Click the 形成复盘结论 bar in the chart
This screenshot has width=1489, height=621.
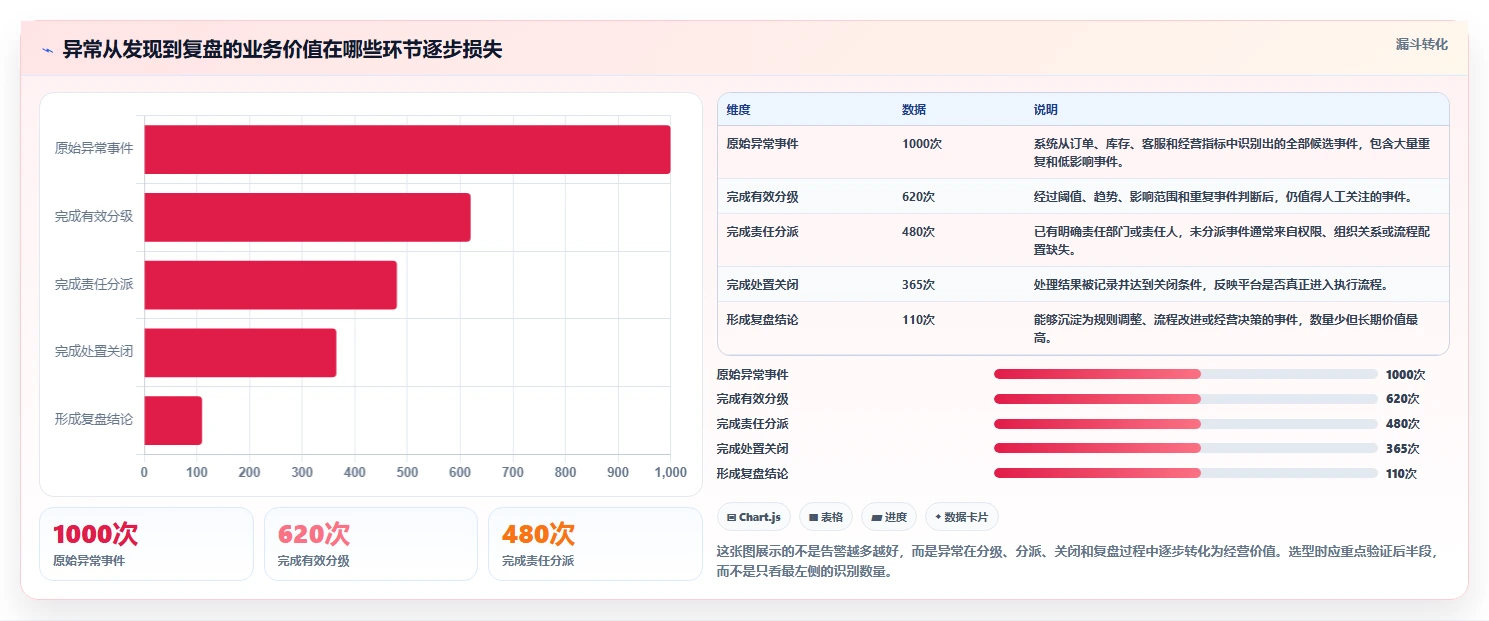173,420
